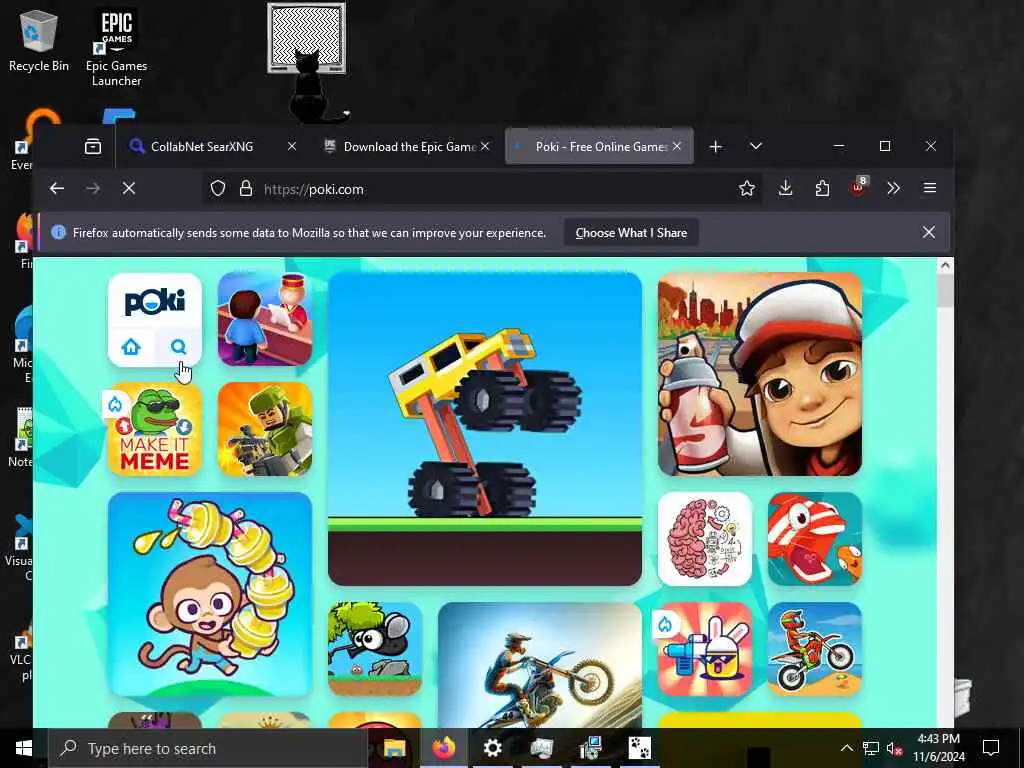Open the black sheep cartoon game thumbnail
This screenshot has width=1024, height=768.
(375, 648)
